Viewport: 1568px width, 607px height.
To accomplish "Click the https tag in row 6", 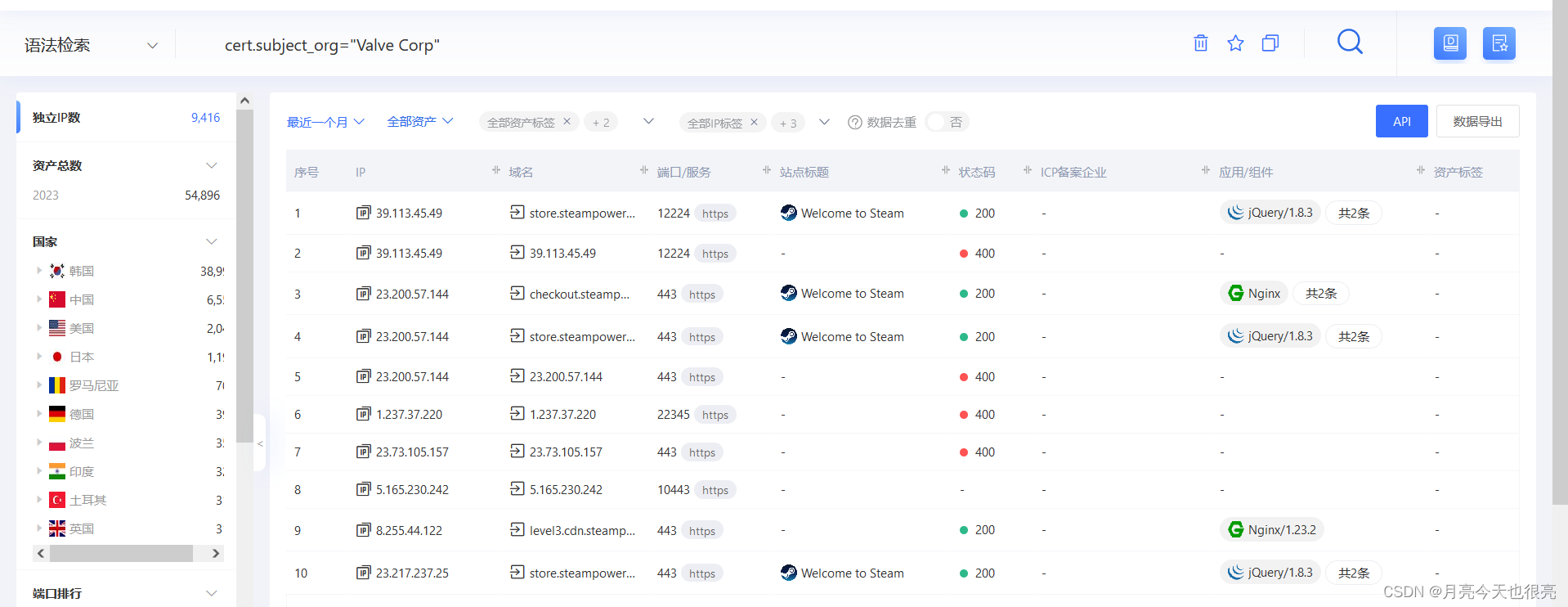I will [715, 415].
